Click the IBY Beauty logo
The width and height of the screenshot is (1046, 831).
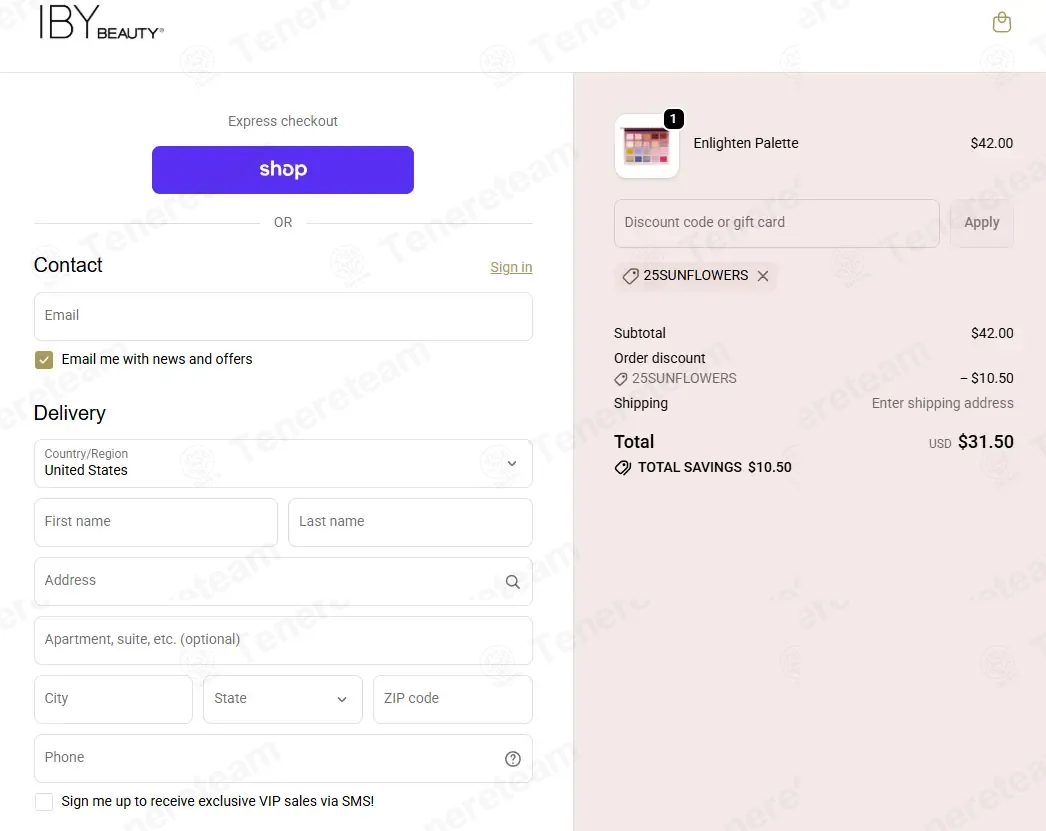[101, 23]
